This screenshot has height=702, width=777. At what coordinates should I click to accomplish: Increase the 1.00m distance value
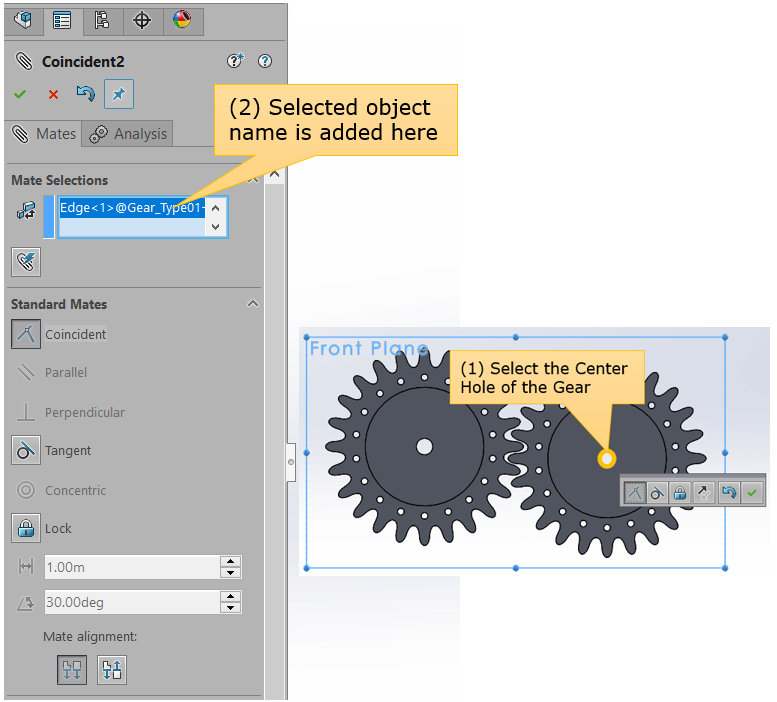pyautogui.click(x=230, y=561)
